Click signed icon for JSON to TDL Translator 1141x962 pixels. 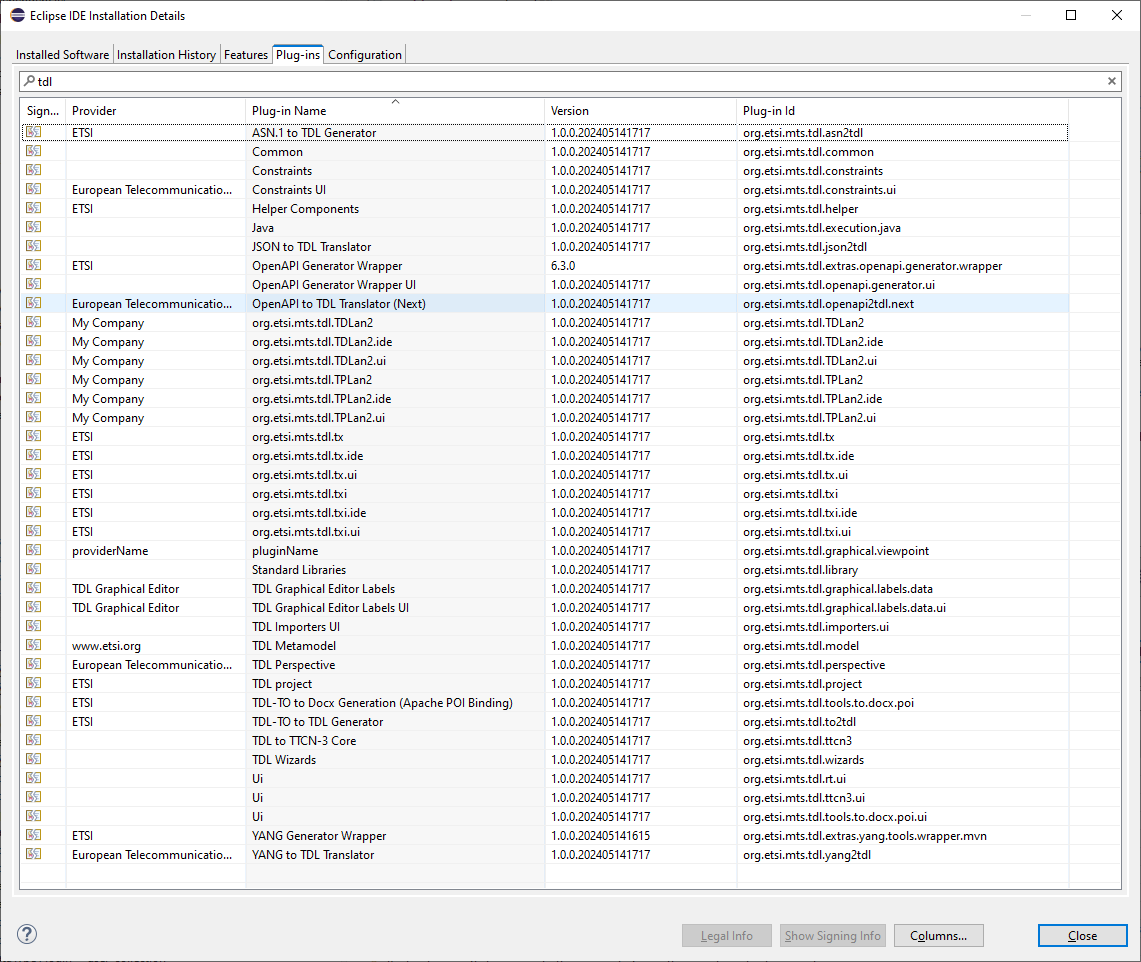(33, 246)
